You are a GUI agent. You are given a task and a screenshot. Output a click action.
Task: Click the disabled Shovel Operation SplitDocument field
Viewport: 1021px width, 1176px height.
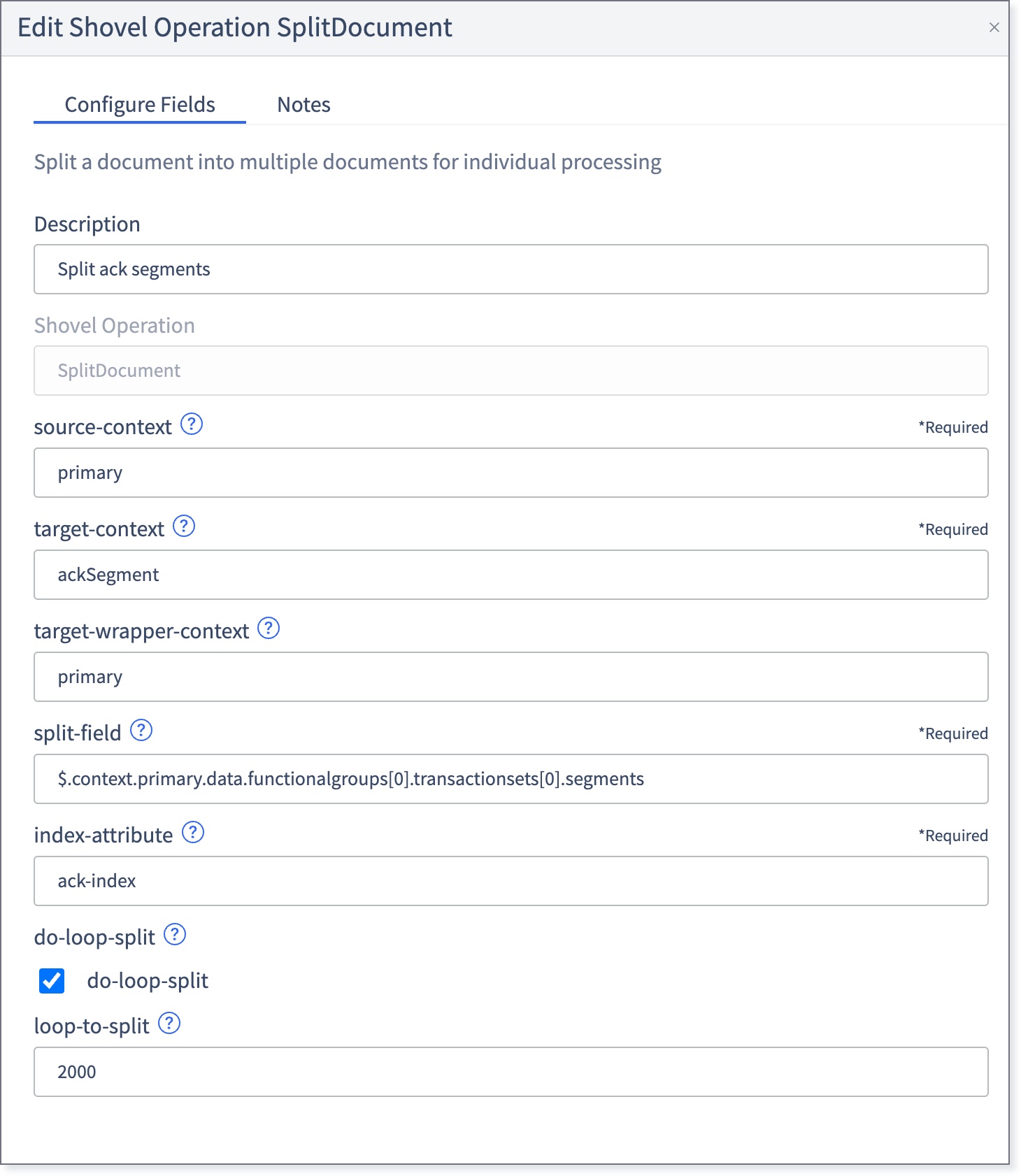(x=511, y=371)
